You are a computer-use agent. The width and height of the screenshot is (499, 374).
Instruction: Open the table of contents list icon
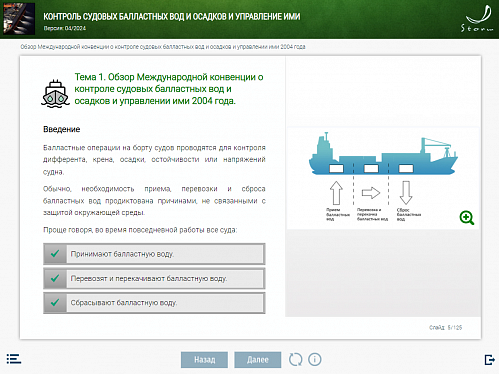click(x=14, y=359)
